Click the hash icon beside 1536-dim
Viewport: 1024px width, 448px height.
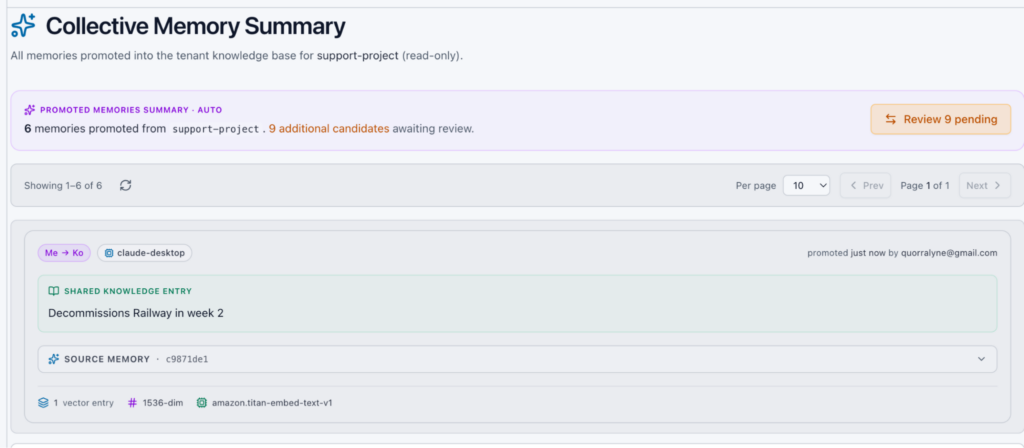point(133,403)
